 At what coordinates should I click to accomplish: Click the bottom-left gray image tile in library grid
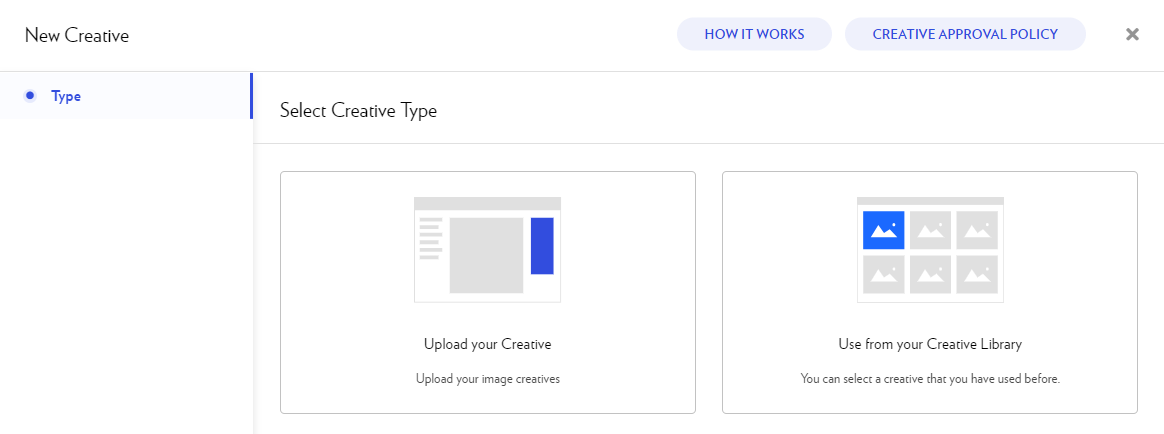[884, 274]
